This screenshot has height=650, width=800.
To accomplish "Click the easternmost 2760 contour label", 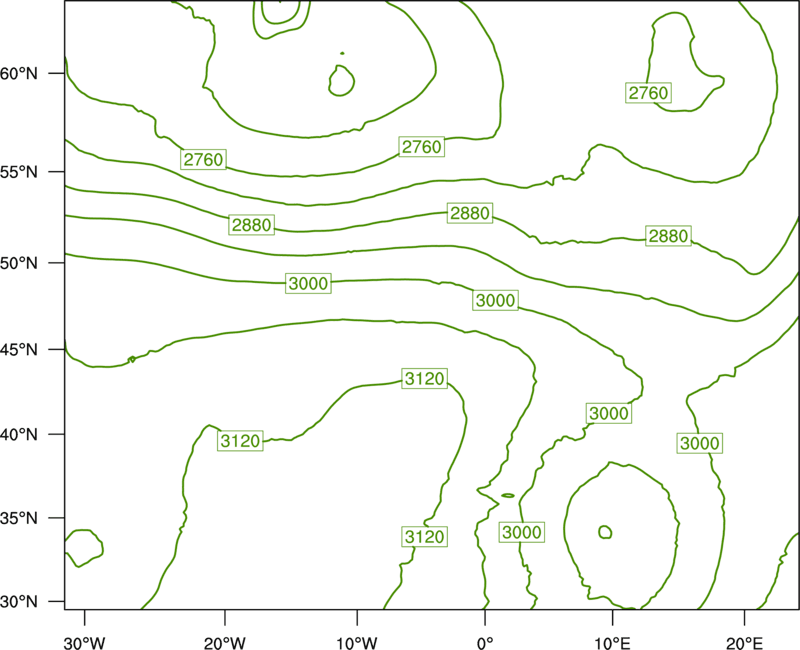I will [x=648, y=93].
